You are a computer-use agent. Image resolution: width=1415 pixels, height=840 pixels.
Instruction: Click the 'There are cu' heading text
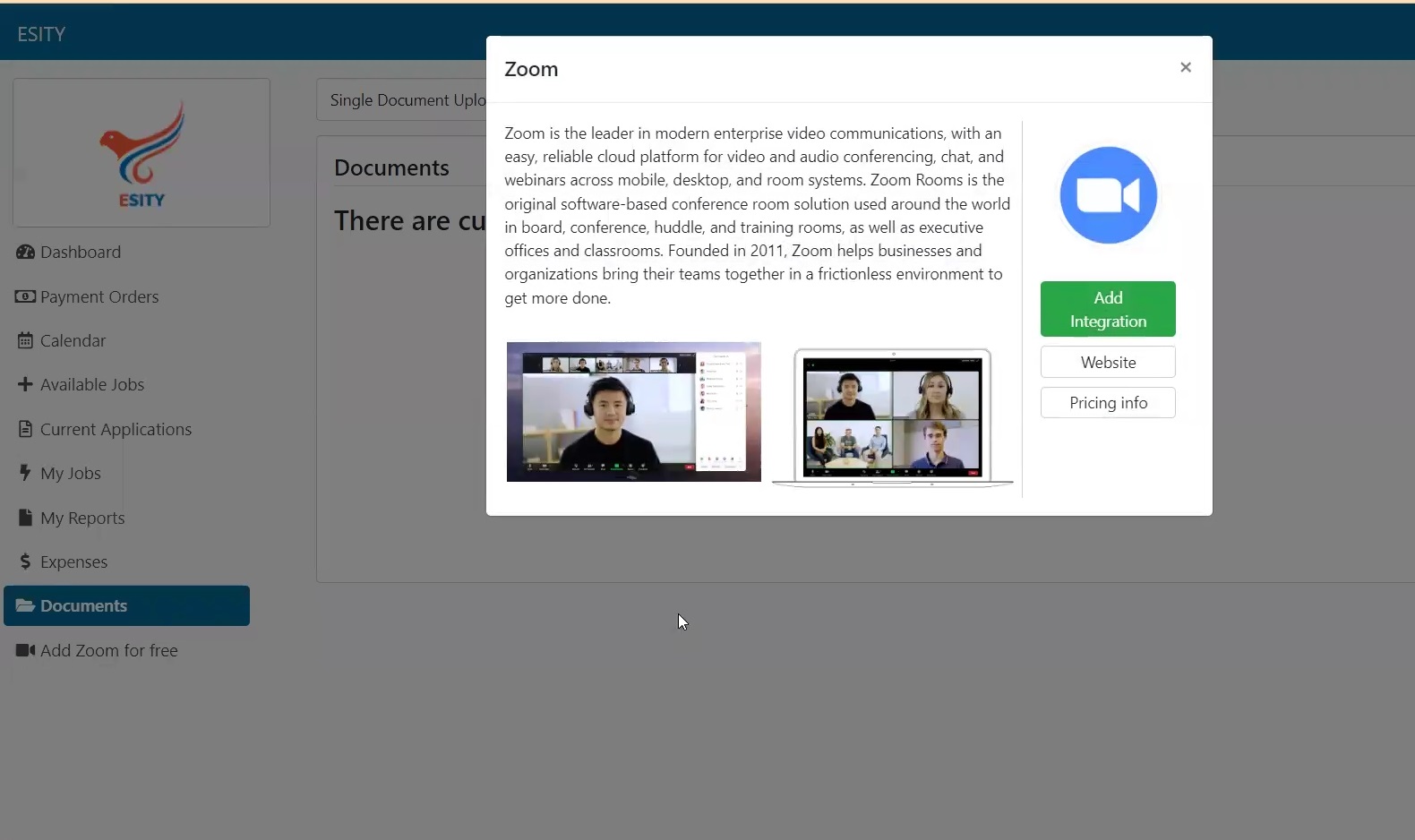pyautogui.click(x=410, y=220)
